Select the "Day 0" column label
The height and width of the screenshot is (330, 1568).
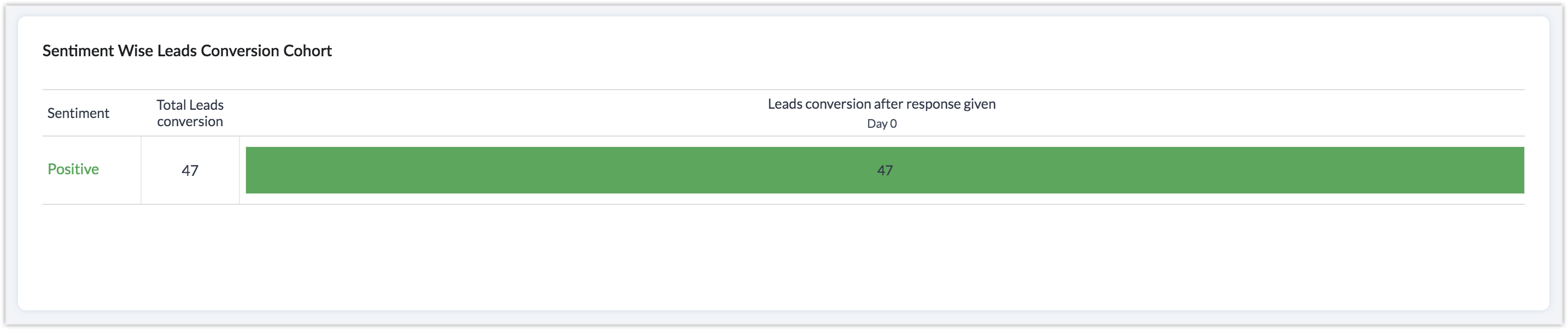click(x=881, y=124)
